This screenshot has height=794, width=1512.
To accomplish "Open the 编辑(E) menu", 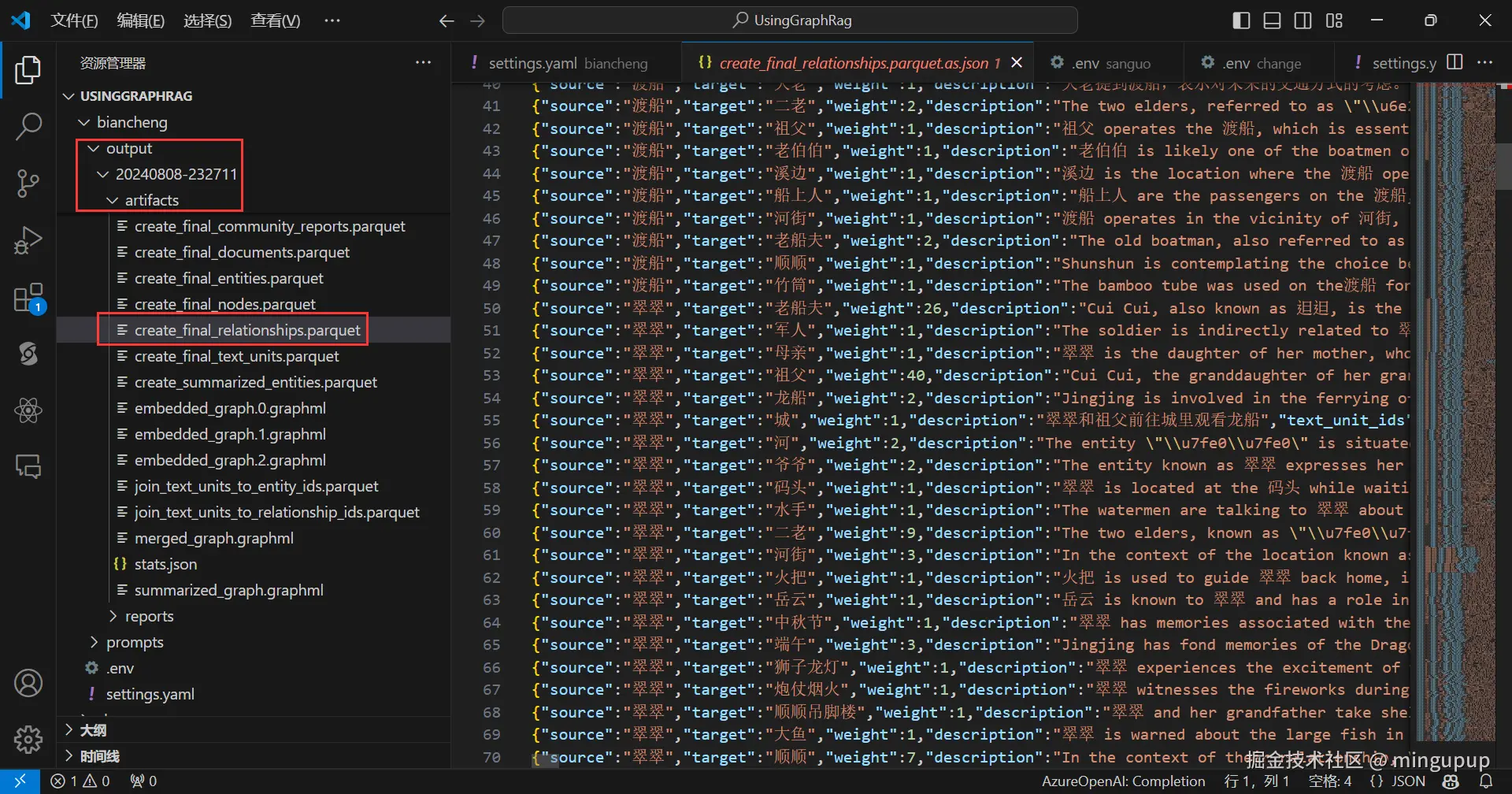I will 141,20.
